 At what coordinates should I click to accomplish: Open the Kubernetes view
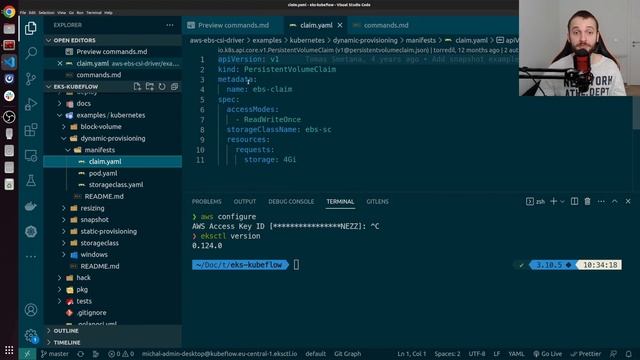coord(31,231)
